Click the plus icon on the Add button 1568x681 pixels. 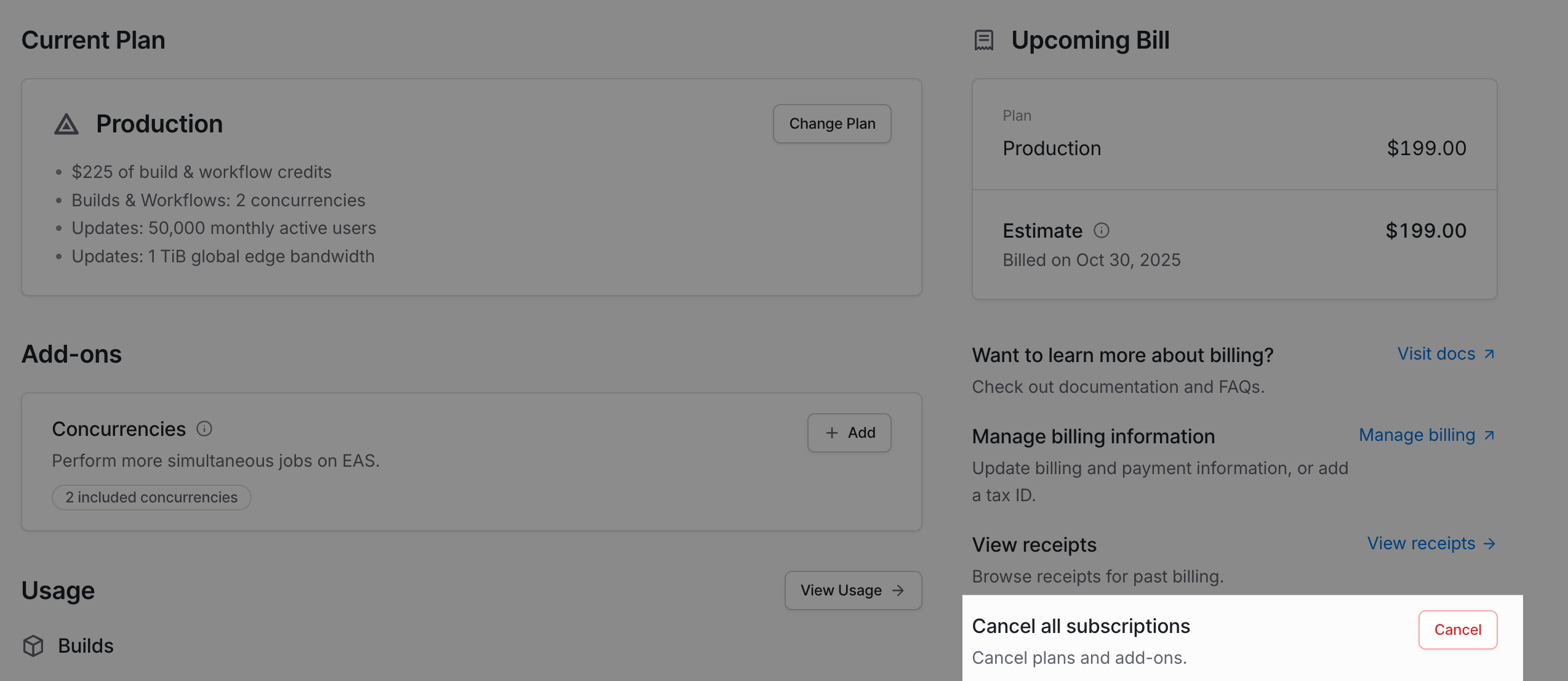(832, 433)
